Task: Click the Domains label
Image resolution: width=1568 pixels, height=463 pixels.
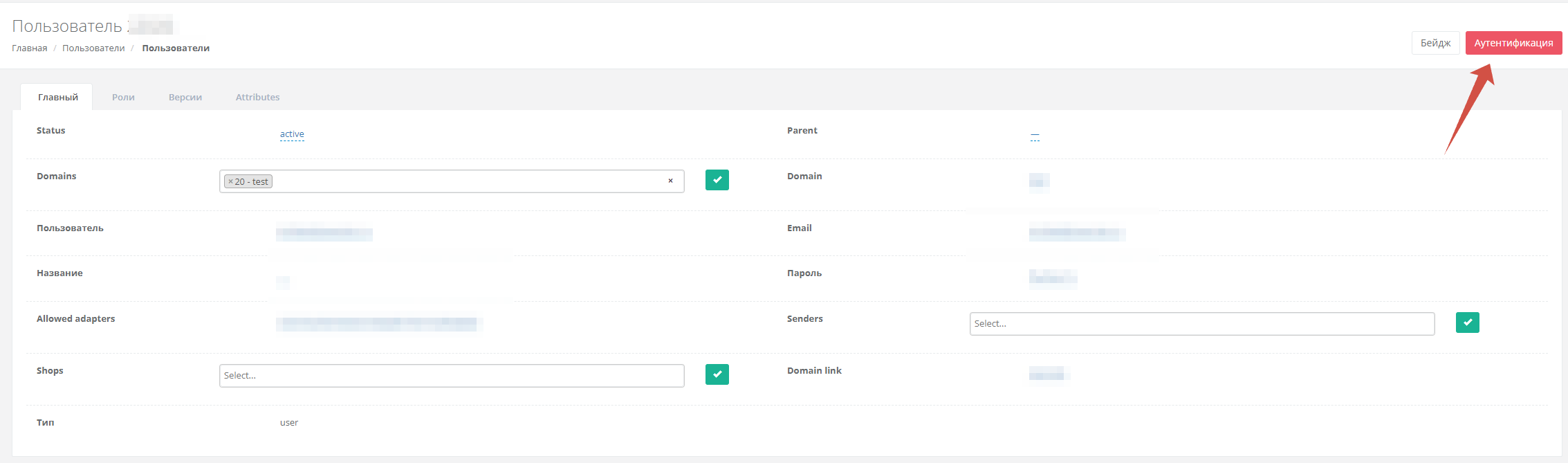Action: pyautogui.click(x=57, y=176)
